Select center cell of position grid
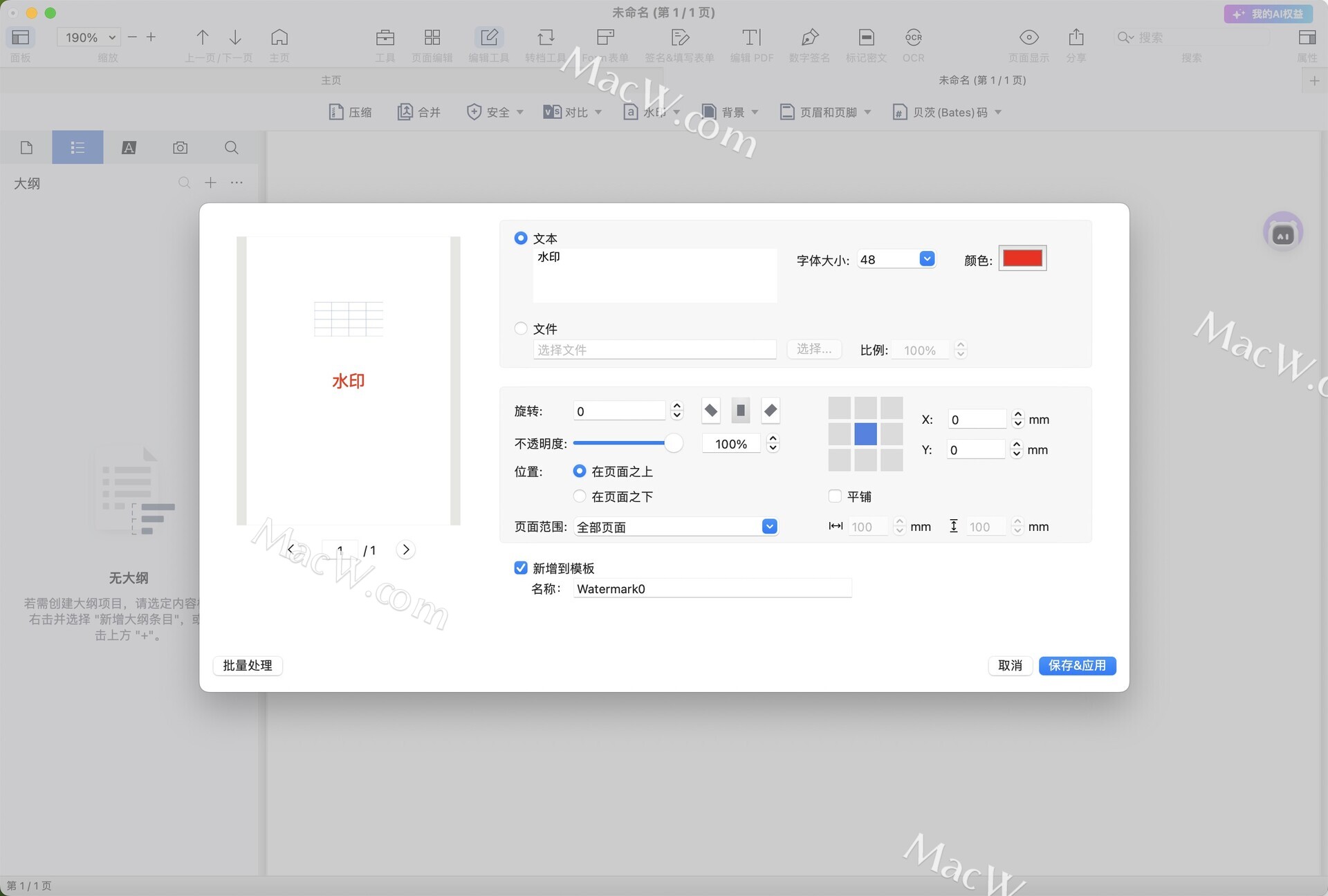This screenshot has width=1328, height=896. (865, 434)
